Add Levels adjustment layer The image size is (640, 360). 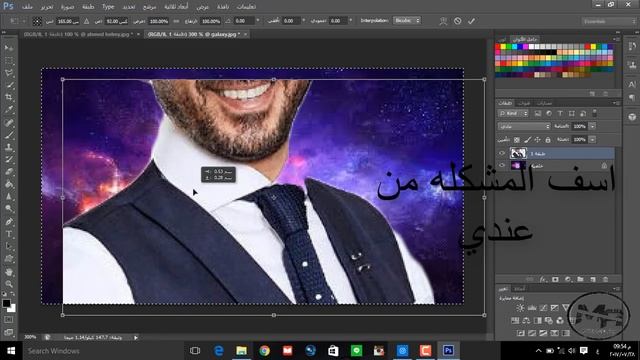point(532,308)
